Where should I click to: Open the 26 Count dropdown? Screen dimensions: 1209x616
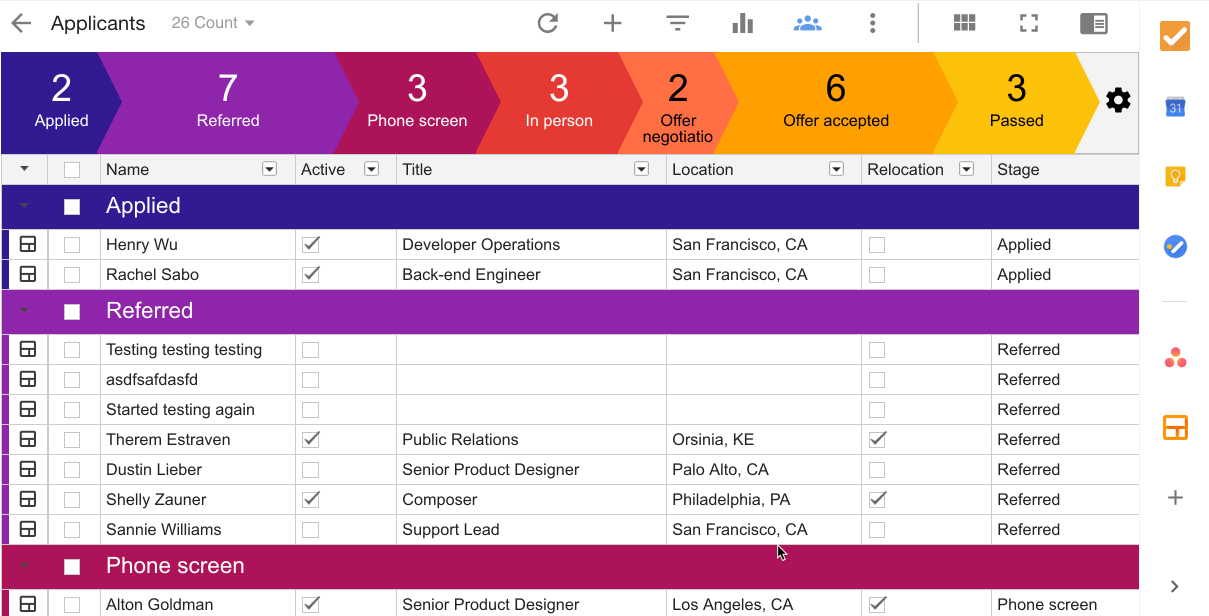(212, 22)
